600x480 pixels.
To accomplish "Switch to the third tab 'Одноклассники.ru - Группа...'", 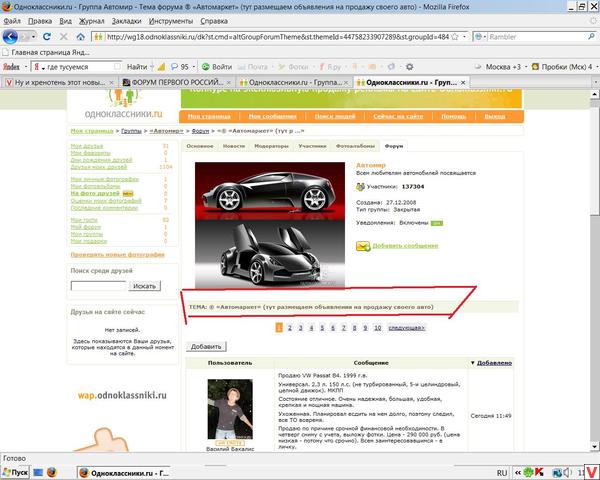I will (x=294, y=82).
